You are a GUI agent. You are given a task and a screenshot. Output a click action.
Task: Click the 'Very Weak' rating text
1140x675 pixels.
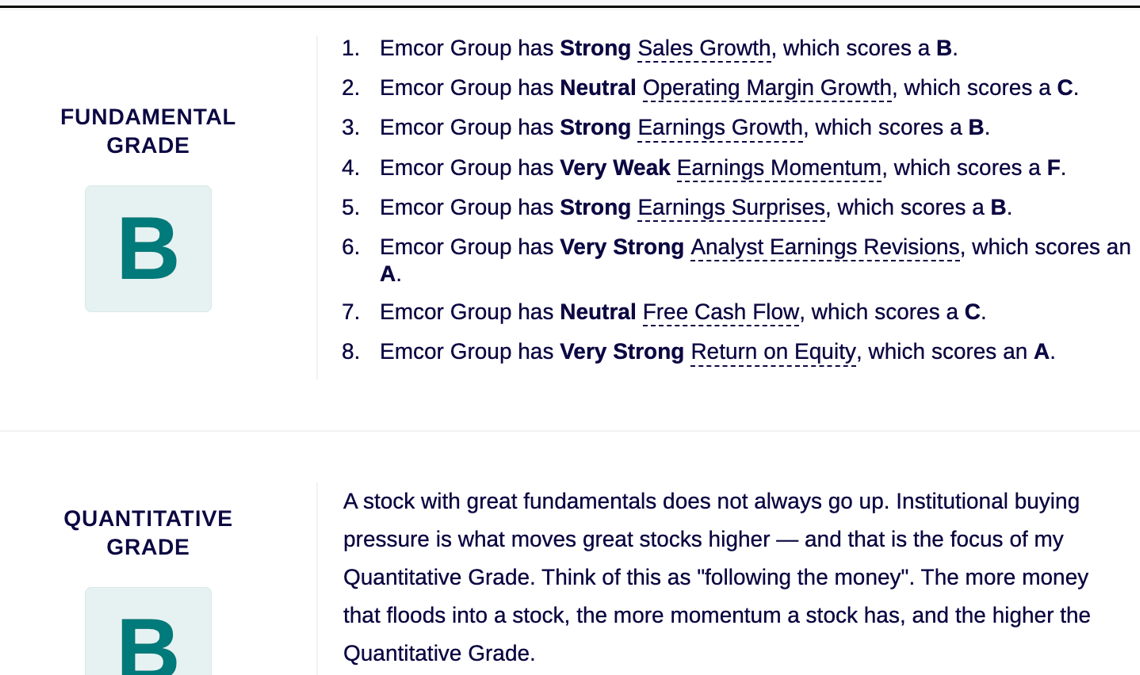(x=615, y=168)
